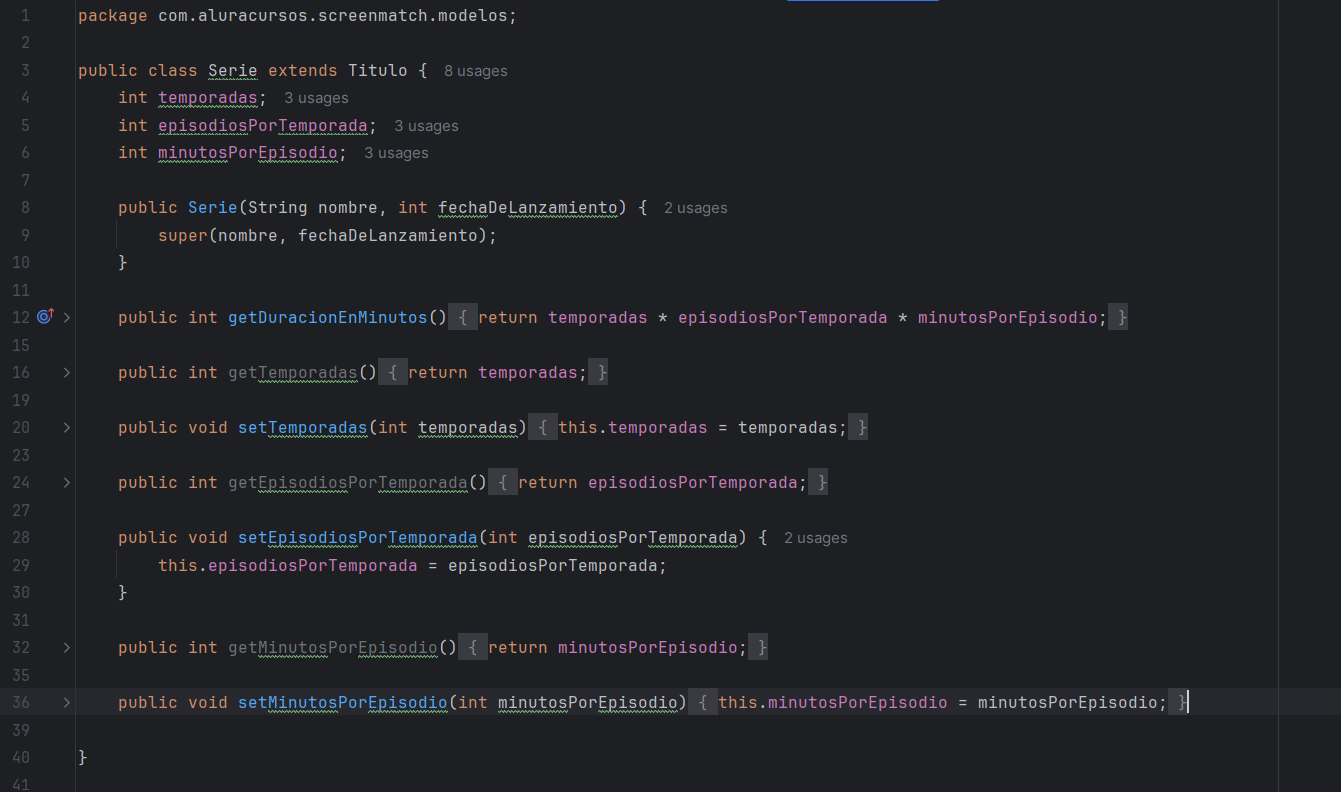Open '2 usages' hint of setEpisodiosPorTemporada

(815, 538)
